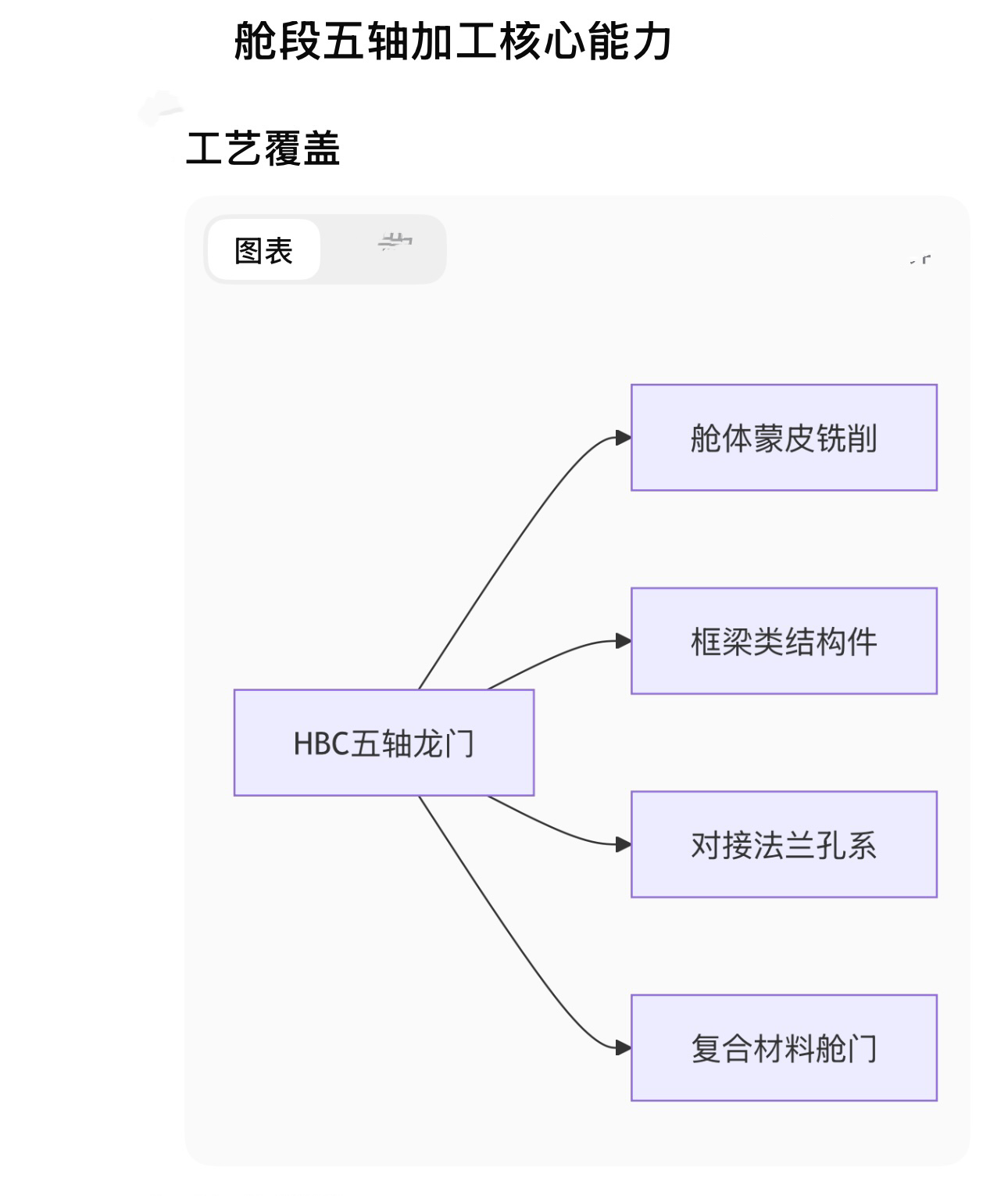Select the HBC五轴龙门 node
Screen dimensions: 1008x1196
(x=384, y=743)
